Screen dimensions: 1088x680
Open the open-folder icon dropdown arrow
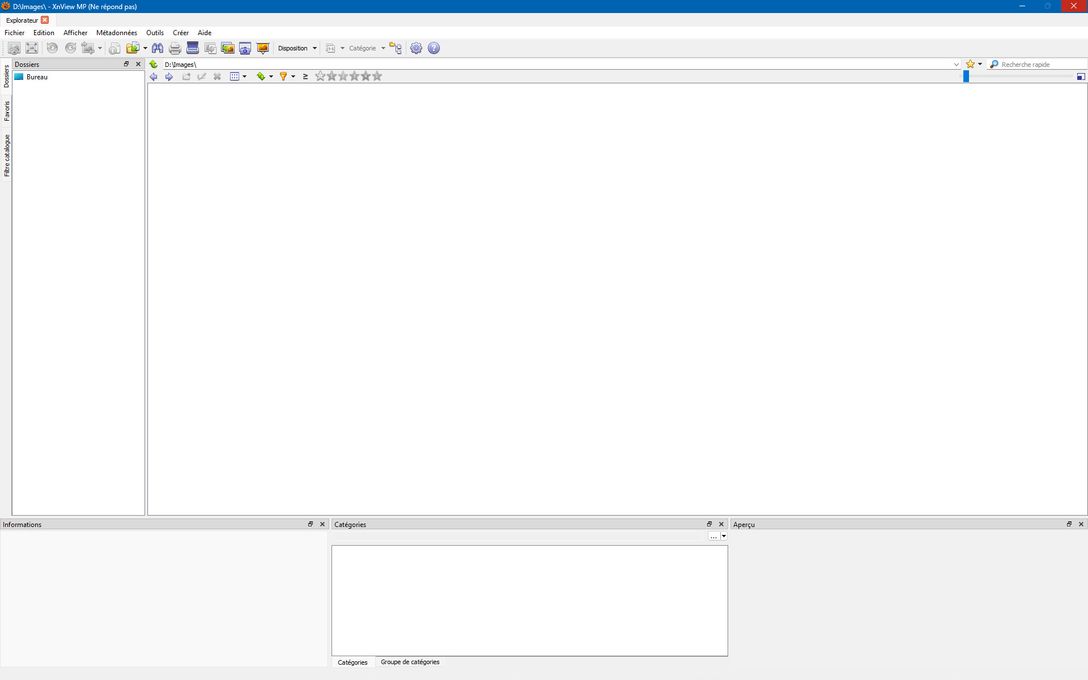tap(144, 48)
